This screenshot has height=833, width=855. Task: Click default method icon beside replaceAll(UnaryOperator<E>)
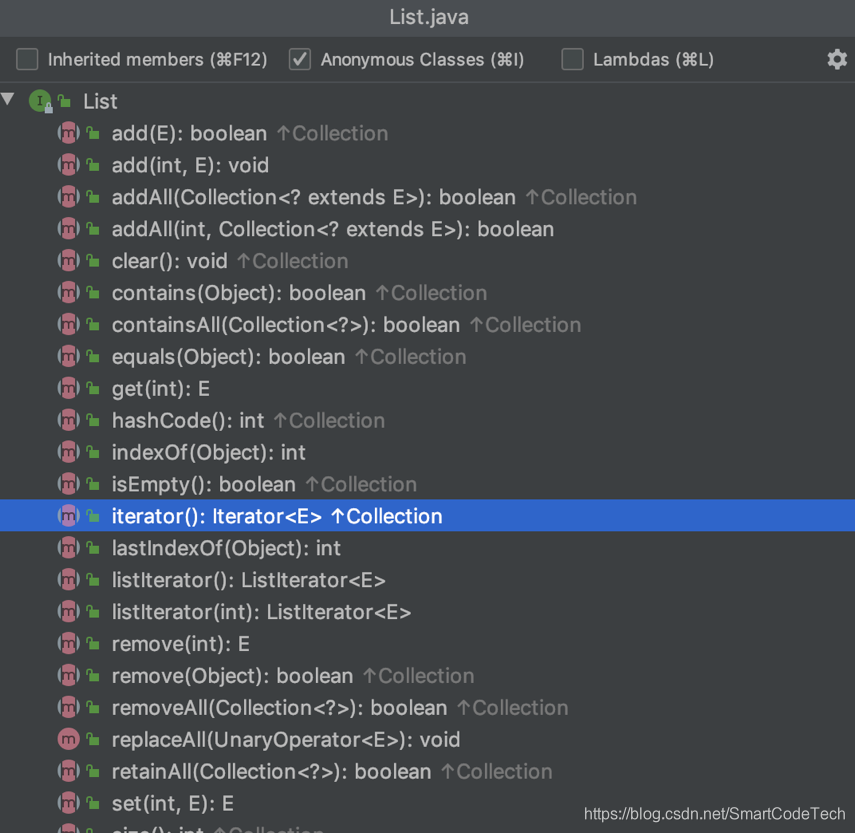click(x=69, y=739)
